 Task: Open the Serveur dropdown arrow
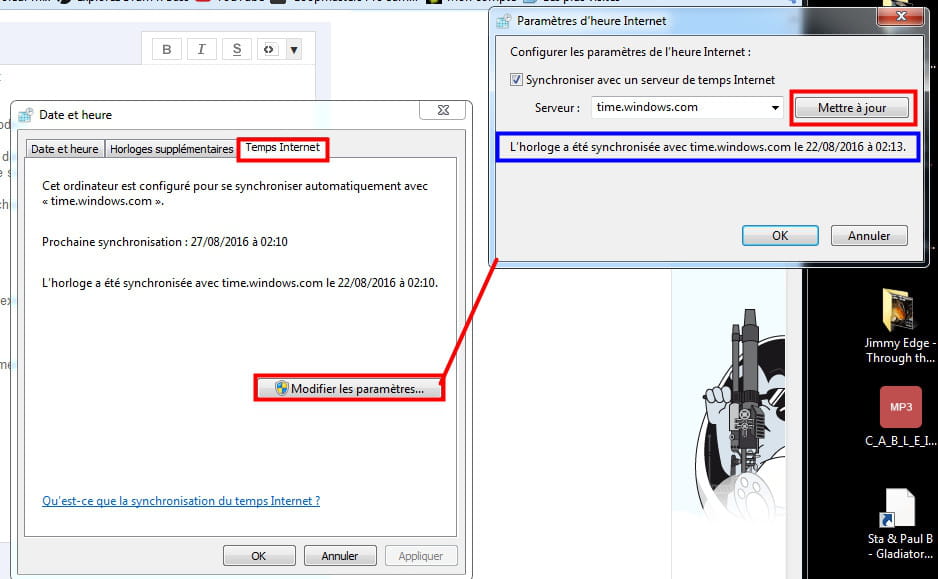pos(775,108)
